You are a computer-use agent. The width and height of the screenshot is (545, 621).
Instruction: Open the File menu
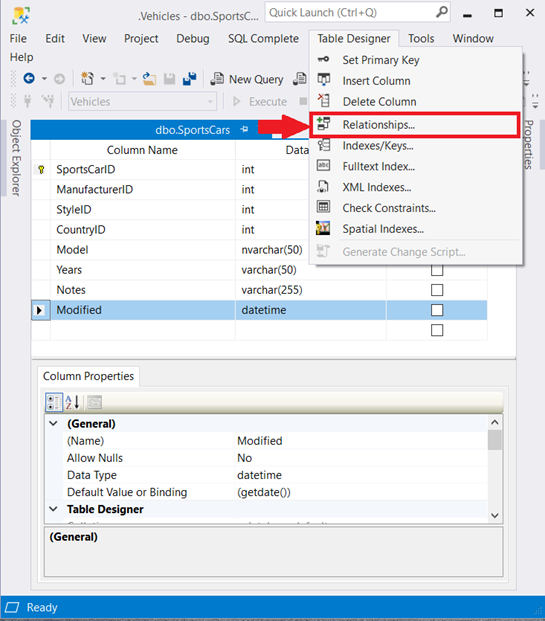[18, 38]
